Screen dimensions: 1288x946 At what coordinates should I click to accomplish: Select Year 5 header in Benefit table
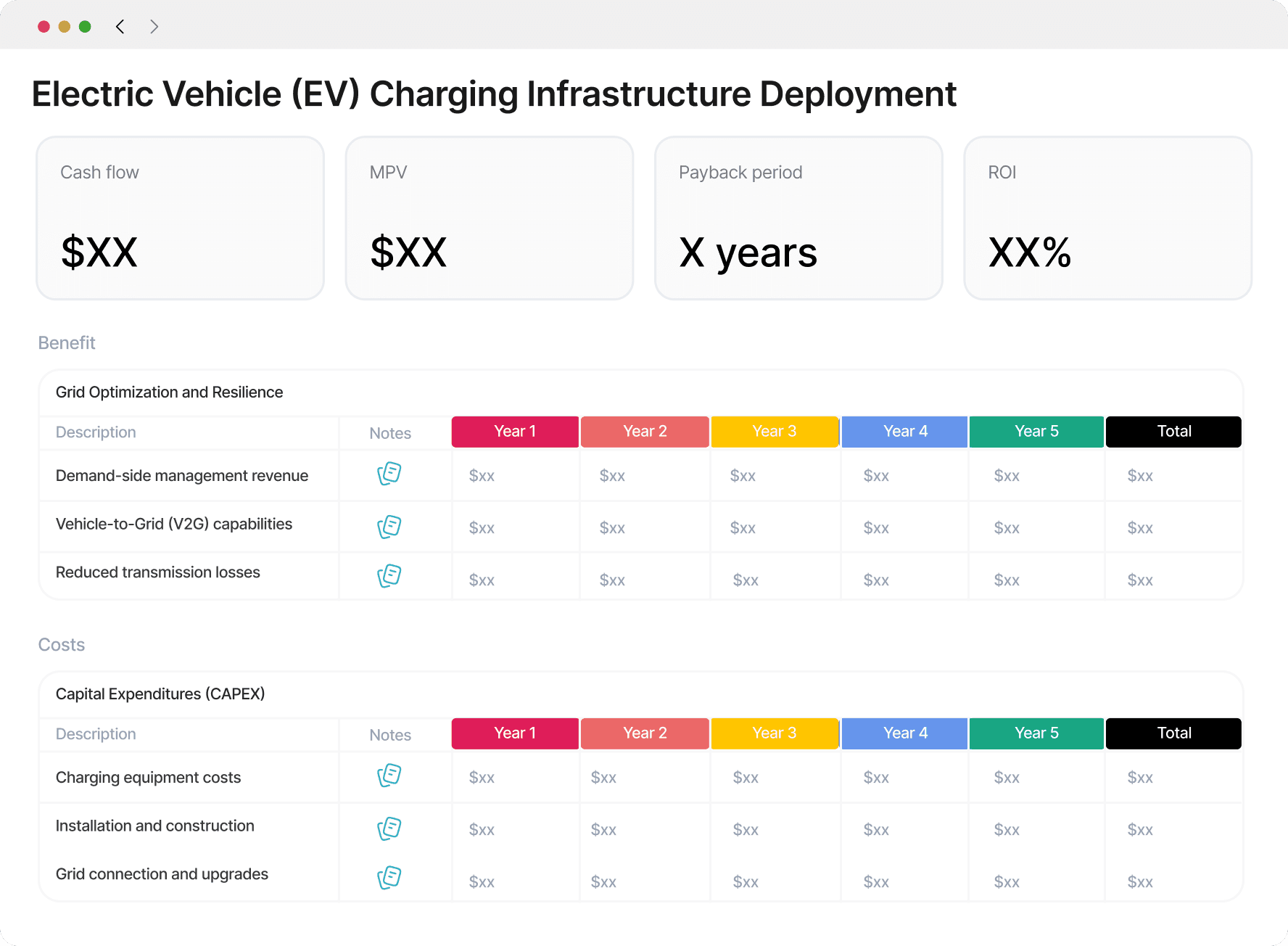pos(1036,432)
